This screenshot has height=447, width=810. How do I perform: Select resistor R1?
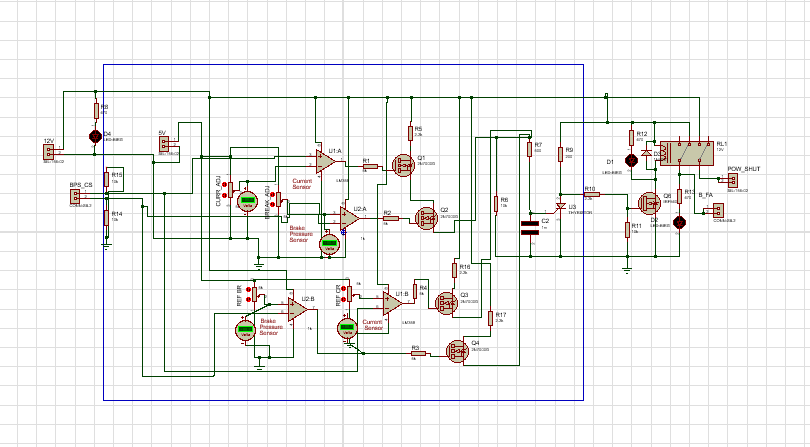click(370, 166)
